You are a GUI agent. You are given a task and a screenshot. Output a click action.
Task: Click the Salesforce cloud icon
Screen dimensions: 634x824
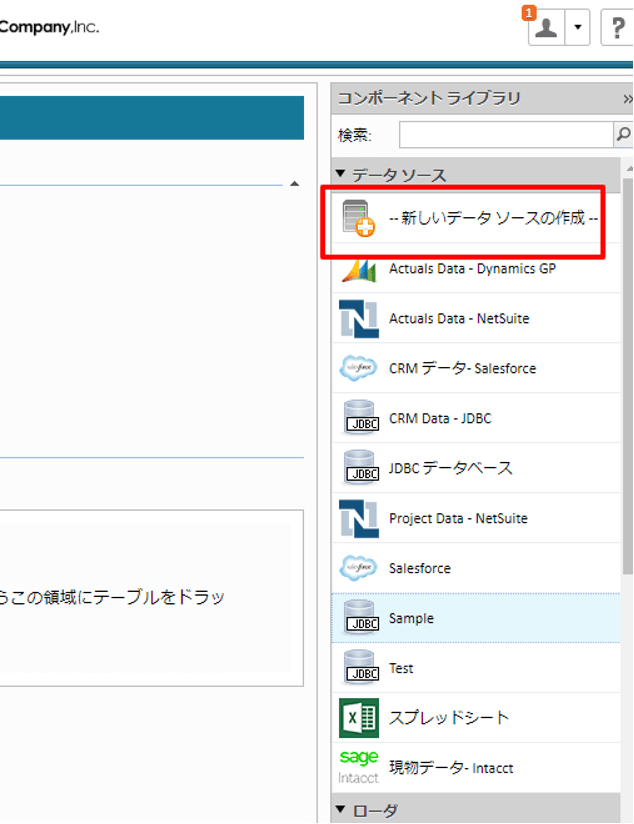[x=358, y=568]
